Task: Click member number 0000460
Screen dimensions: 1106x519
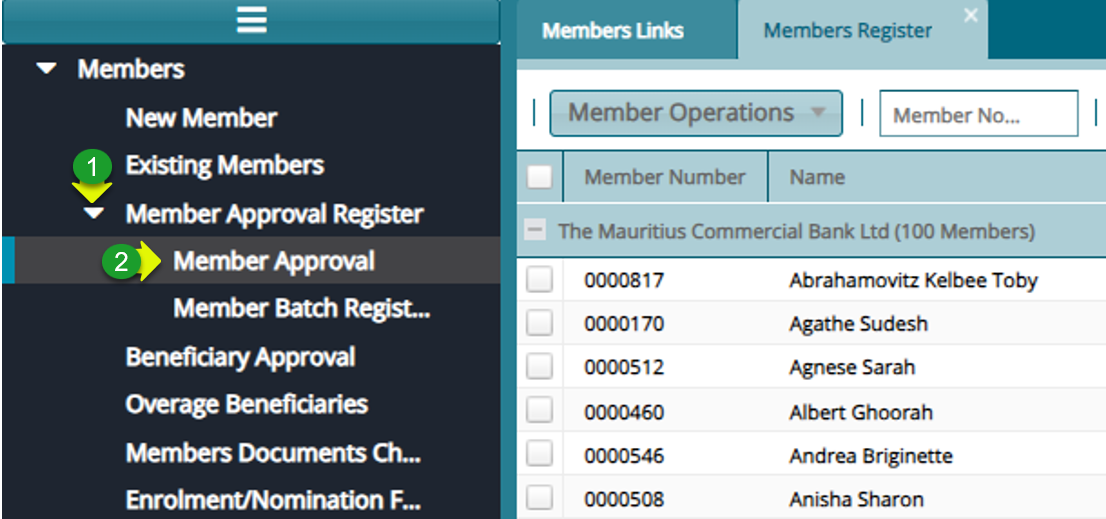Action: (624, 412)
